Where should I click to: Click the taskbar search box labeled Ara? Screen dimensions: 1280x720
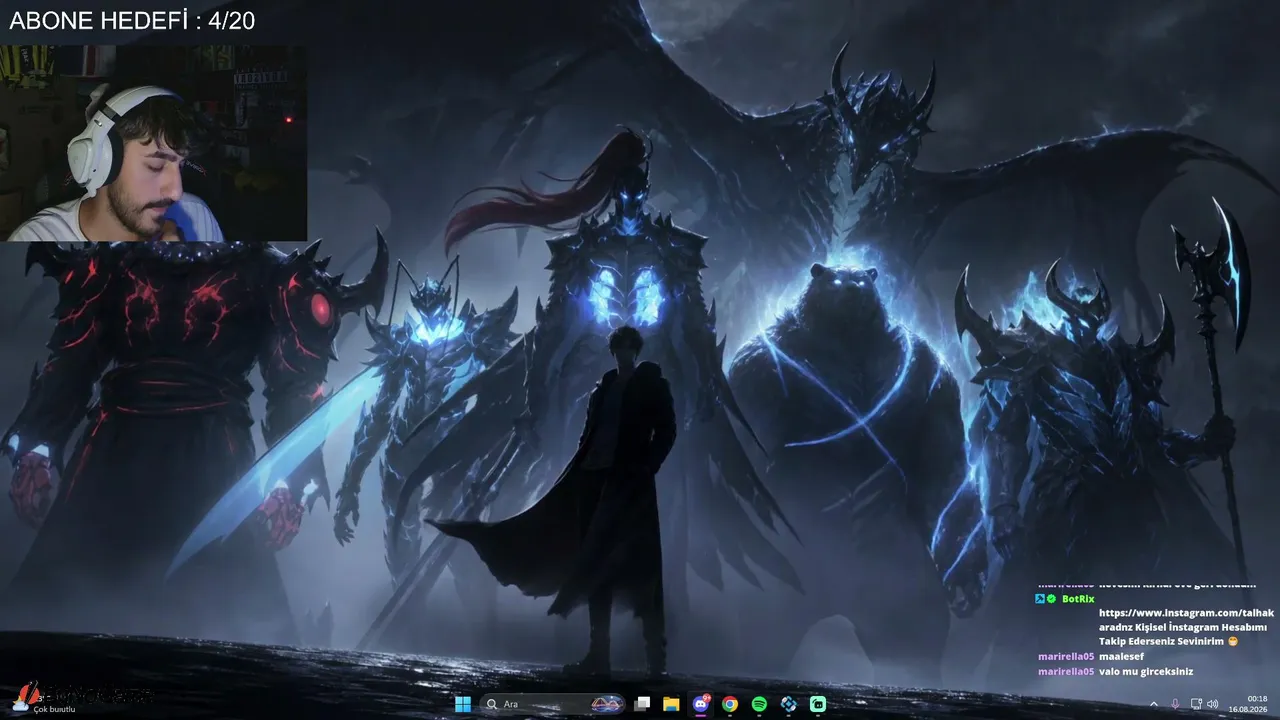(x=552, y=704)
